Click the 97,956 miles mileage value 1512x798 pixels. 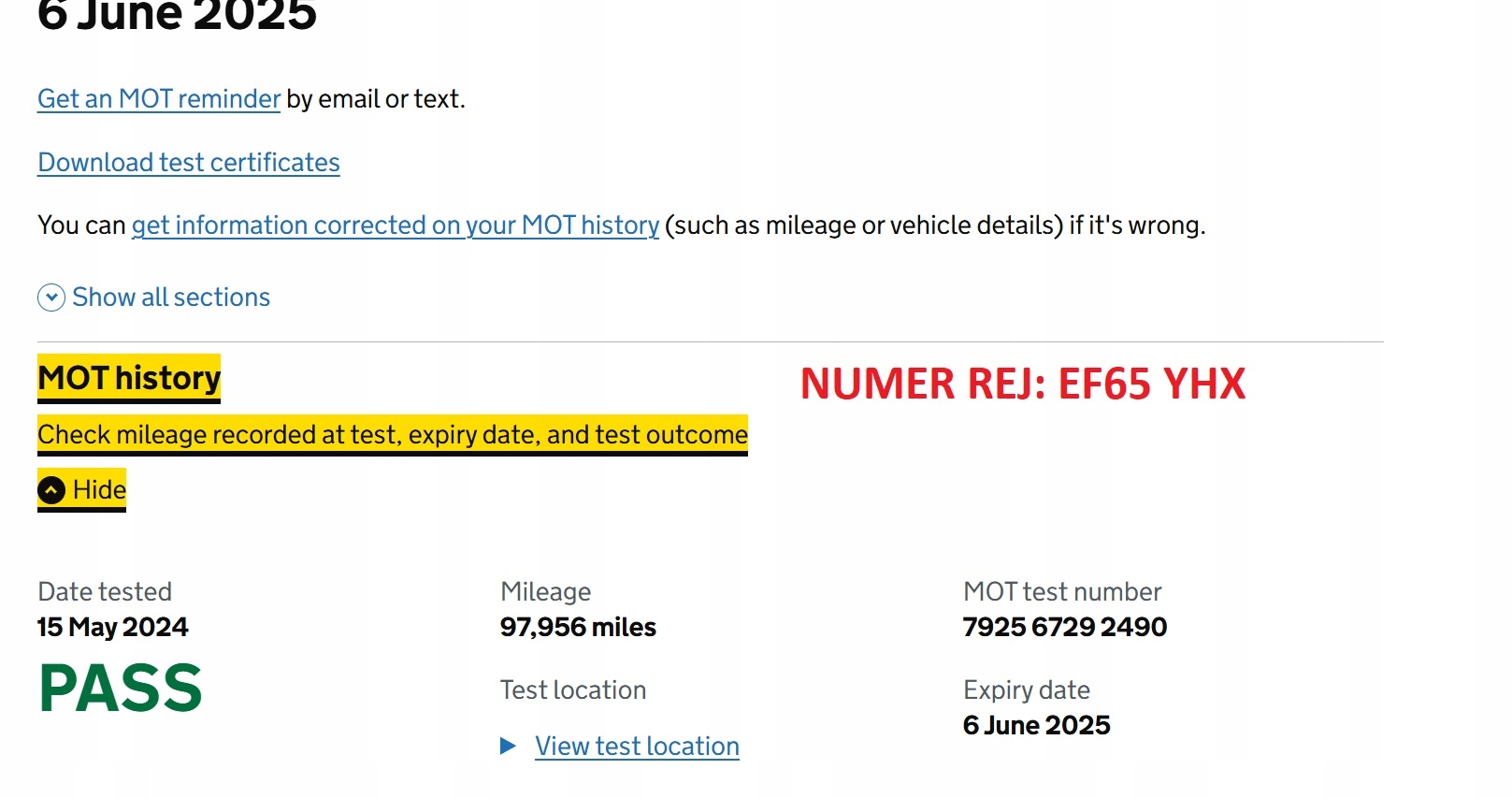[578, 627]
